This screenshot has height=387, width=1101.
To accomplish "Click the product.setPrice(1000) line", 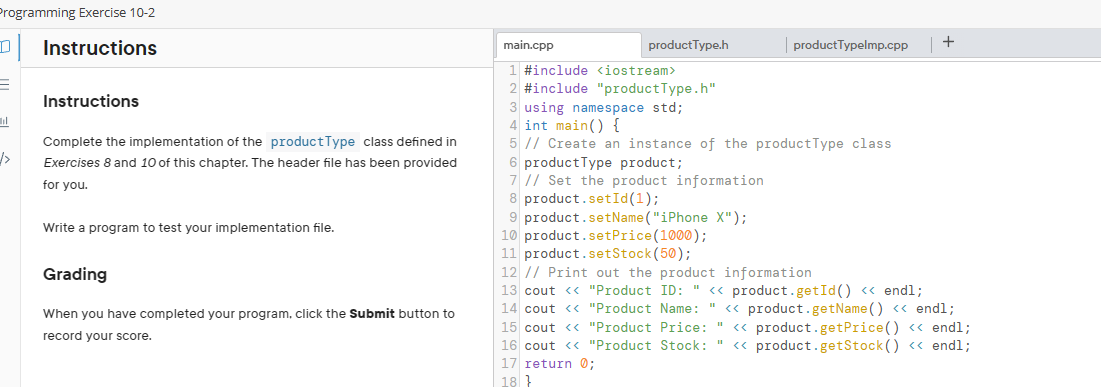I will click(x=616, y=235).
